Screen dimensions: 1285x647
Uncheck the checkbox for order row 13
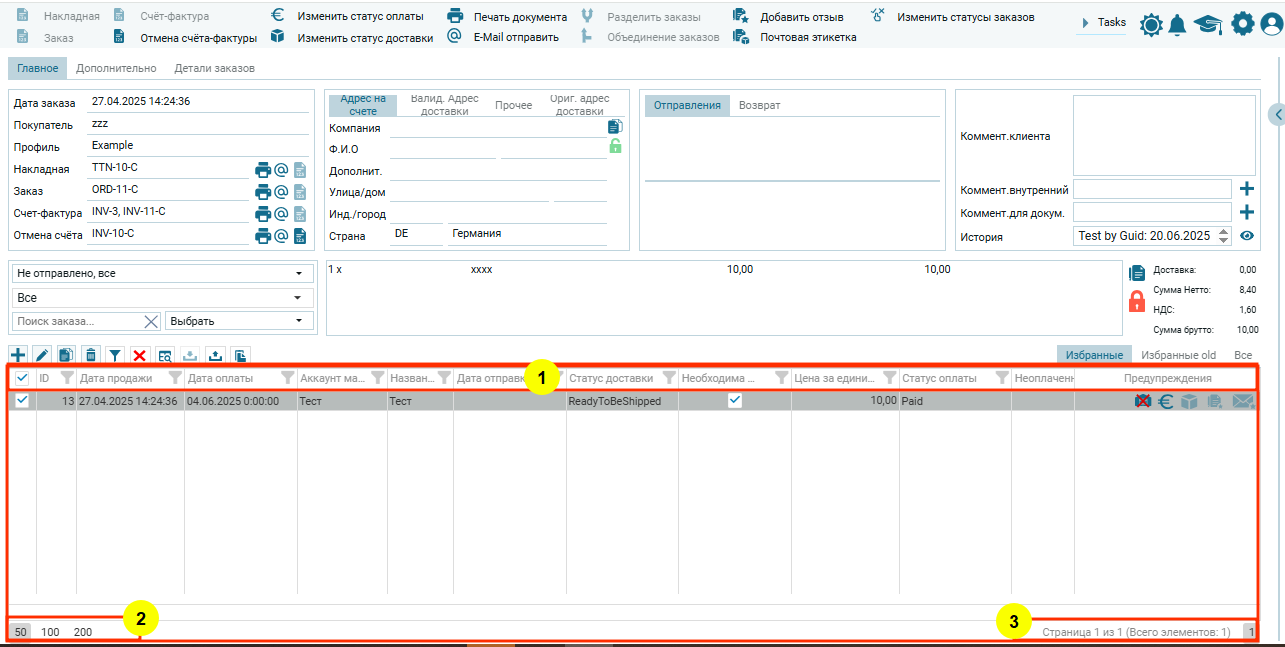tap(22, 400)
